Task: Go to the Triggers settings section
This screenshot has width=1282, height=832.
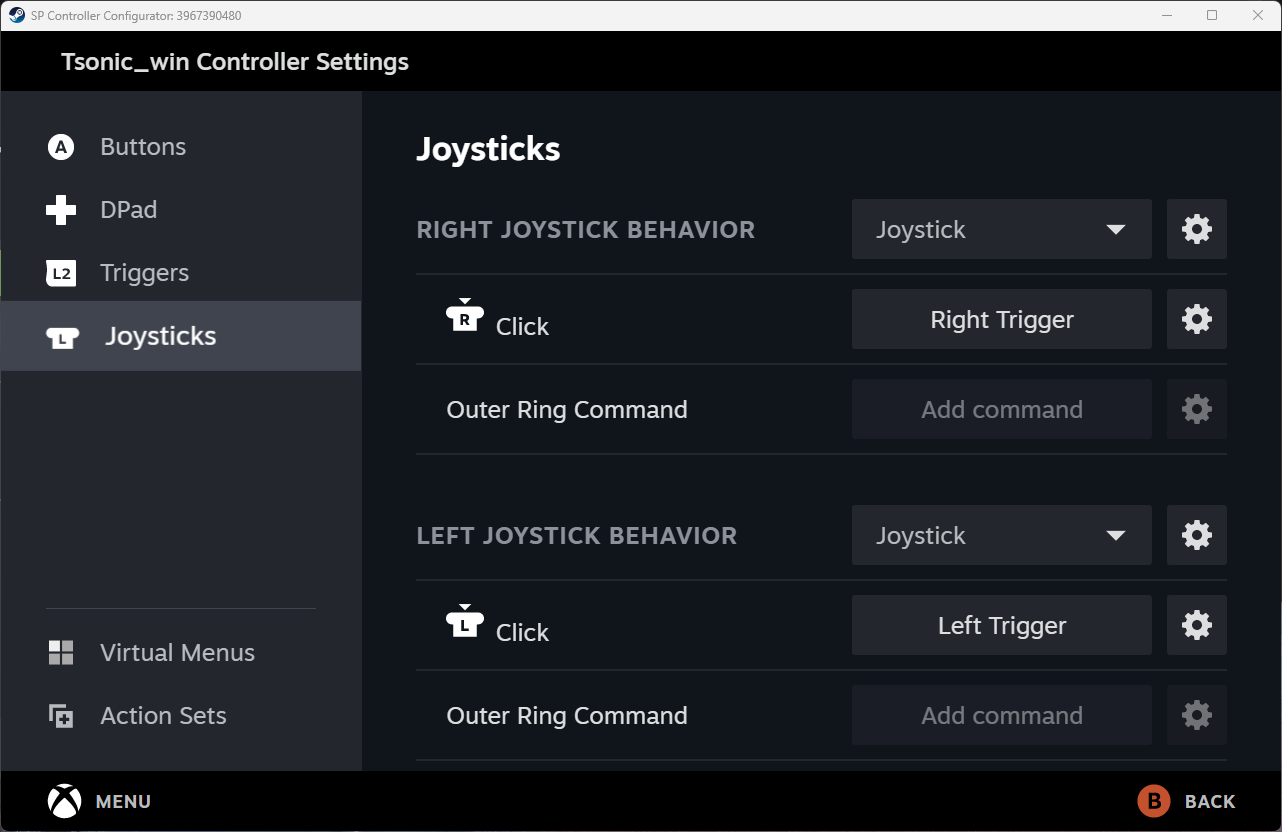Action: [x=142, y=272]
